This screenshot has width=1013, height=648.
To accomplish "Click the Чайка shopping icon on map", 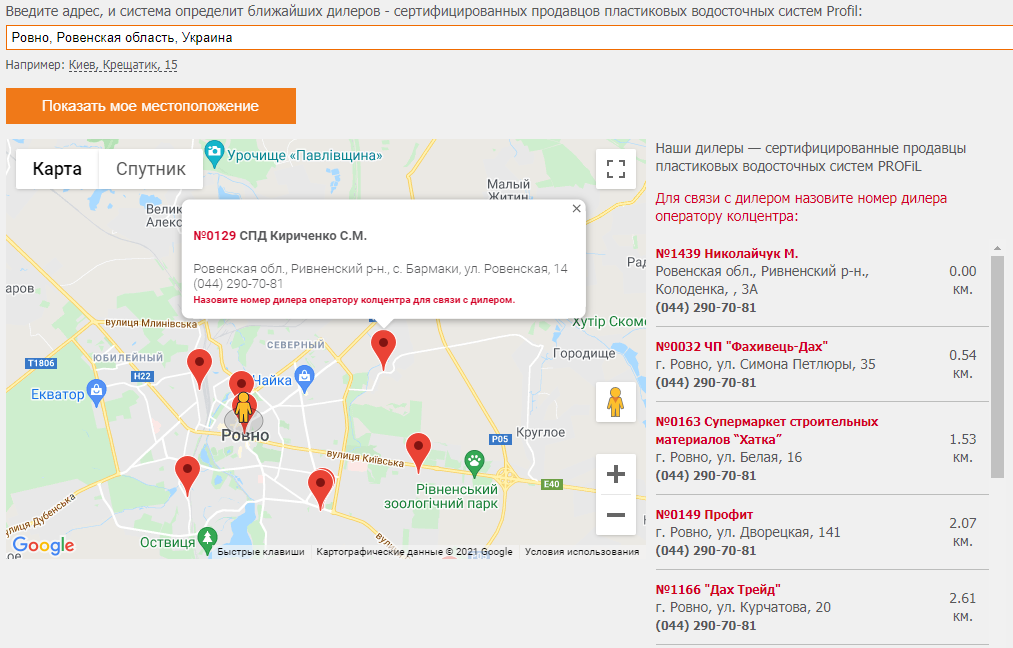I will tap(304, 379).
